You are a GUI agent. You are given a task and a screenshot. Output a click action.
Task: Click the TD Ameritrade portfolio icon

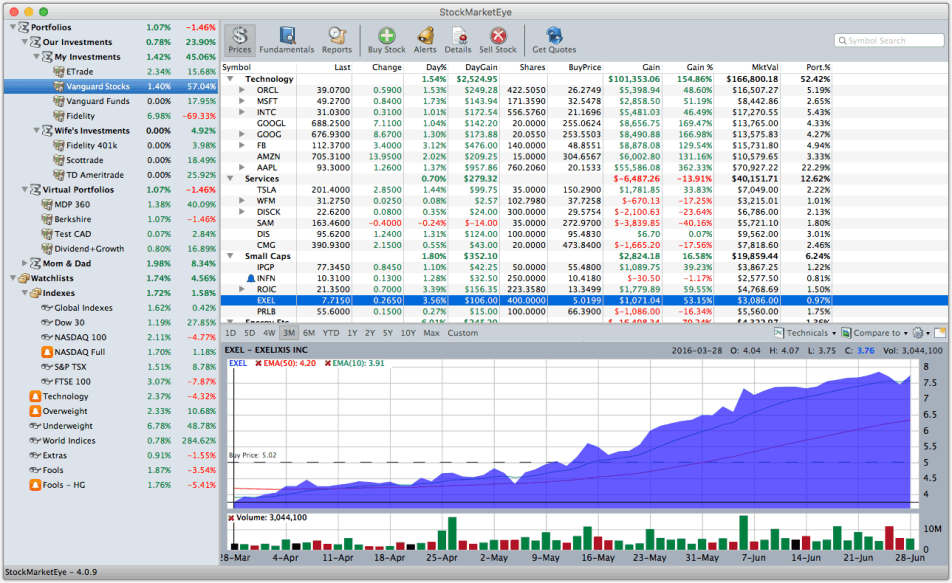click(59, 175)
